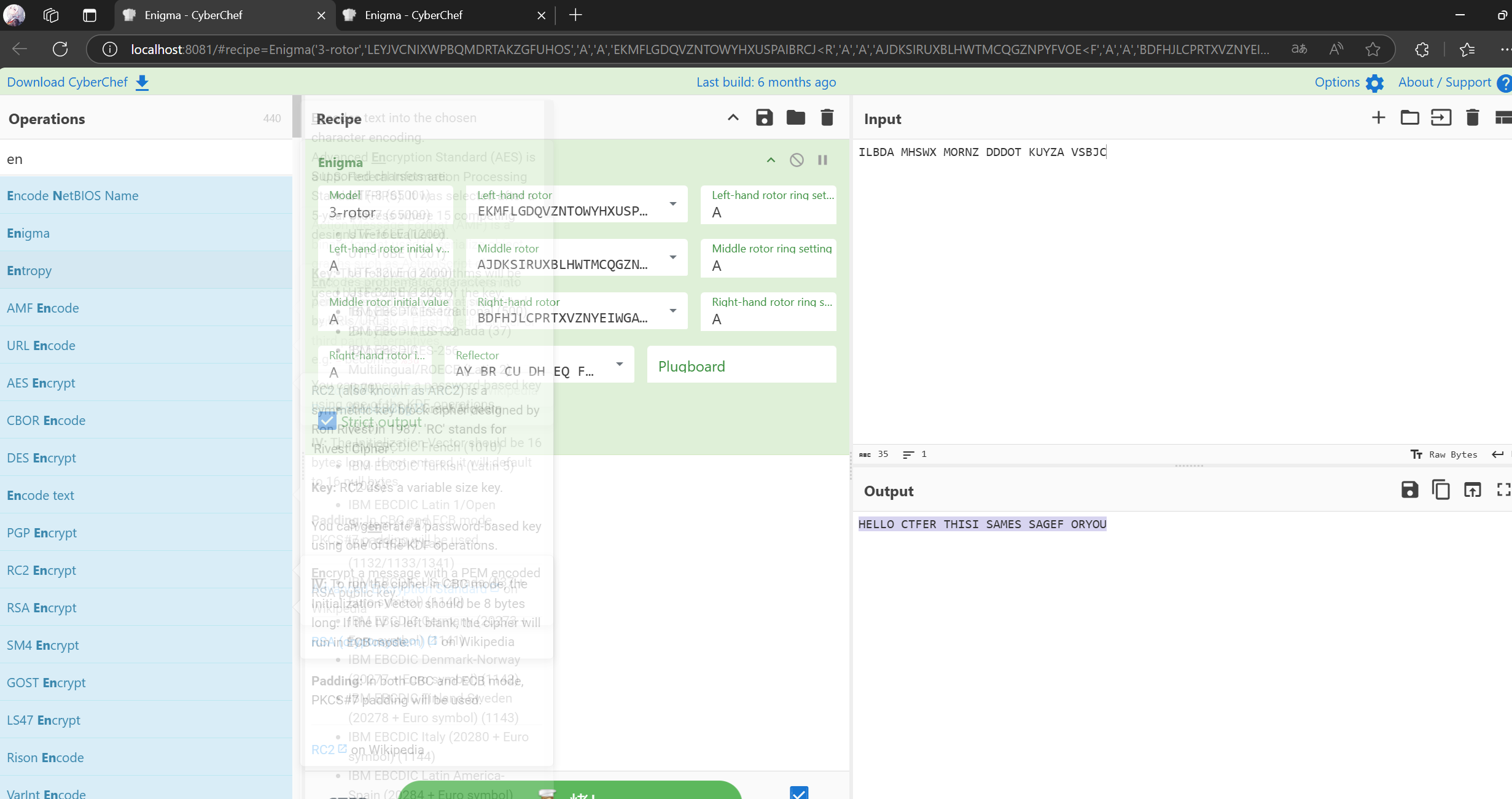Clear input and output trash icon
The width and height of the screenshot is (1512, 799).
tap(1472, 117)
